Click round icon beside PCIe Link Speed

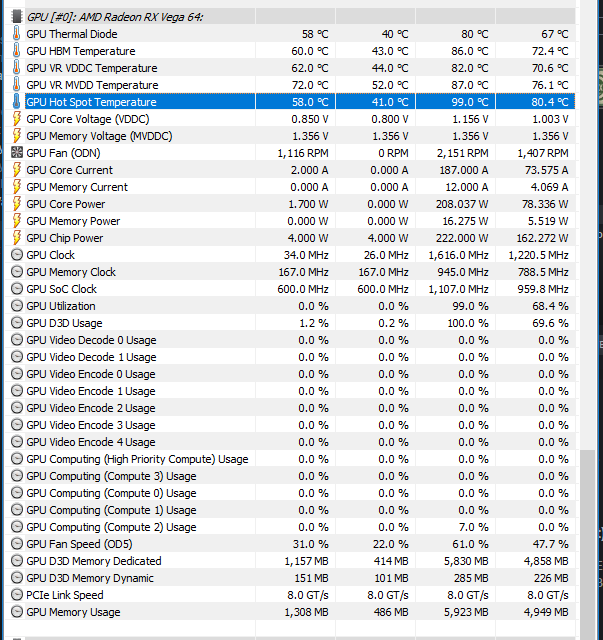pyautogui.click(x=17, y=595)
